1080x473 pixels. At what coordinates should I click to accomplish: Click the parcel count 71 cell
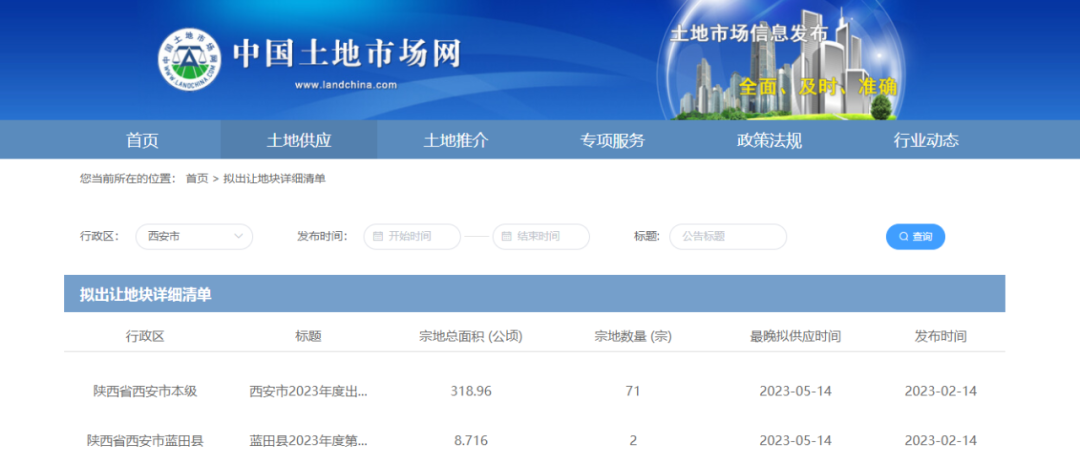pos(633,391)
